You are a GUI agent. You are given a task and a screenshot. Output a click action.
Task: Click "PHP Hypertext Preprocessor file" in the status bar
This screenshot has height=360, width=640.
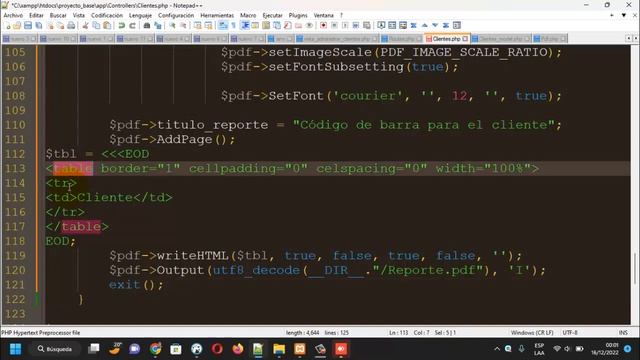pos(41,333)
